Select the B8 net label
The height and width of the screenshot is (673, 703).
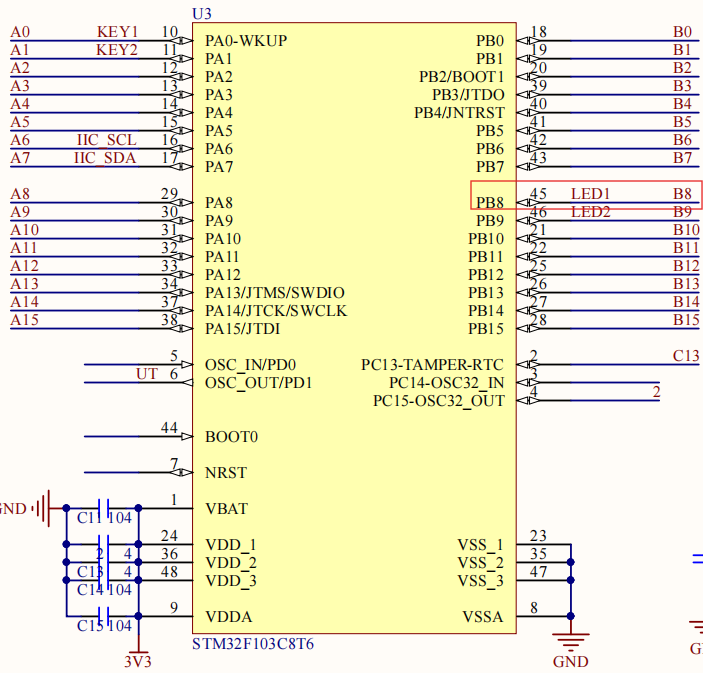click(x=682, y=194)
